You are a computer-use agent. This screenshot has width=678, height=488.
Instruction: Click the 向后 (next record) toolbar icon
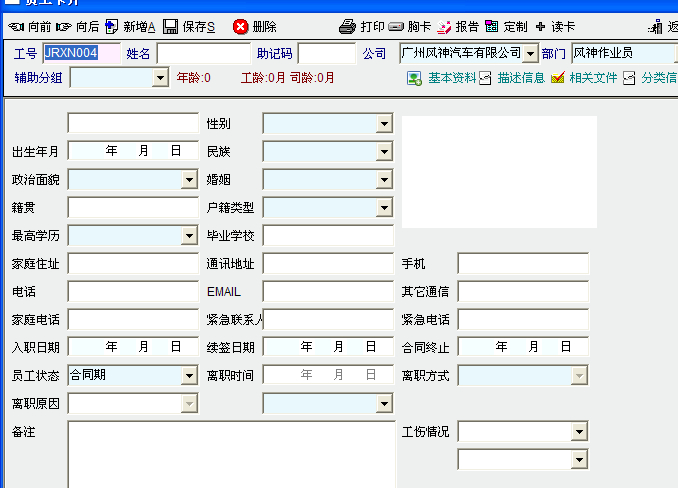[64, 27]
